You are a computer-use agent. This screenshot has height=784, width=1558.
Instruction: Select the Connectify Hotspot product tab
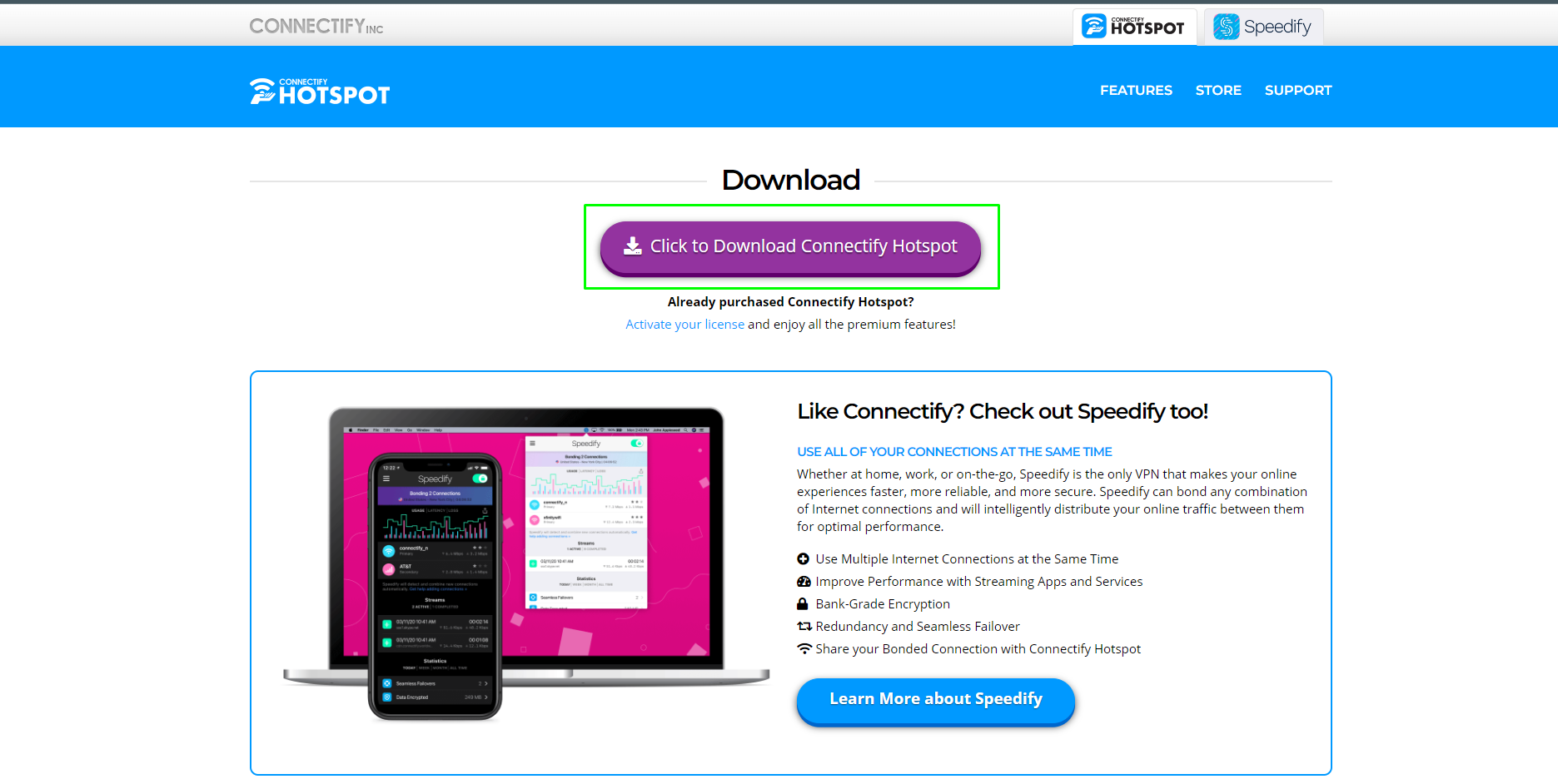1134,27
